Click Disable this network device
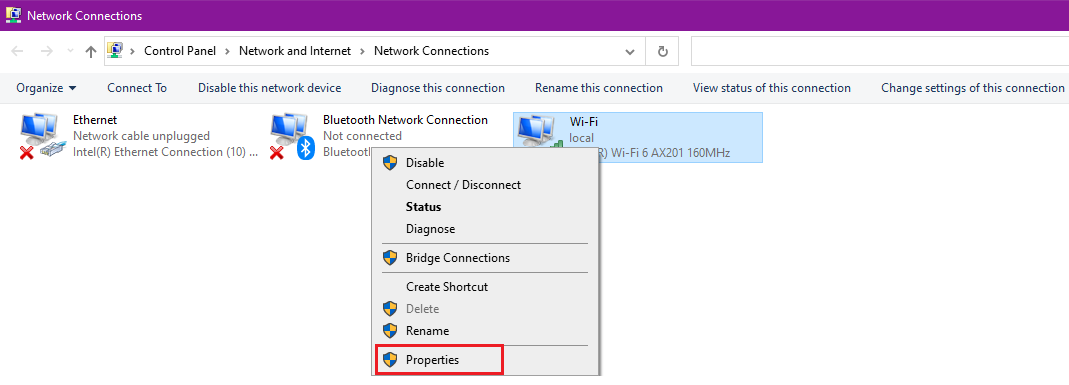This screenshot has height=385, width=1069. point(269,88)
